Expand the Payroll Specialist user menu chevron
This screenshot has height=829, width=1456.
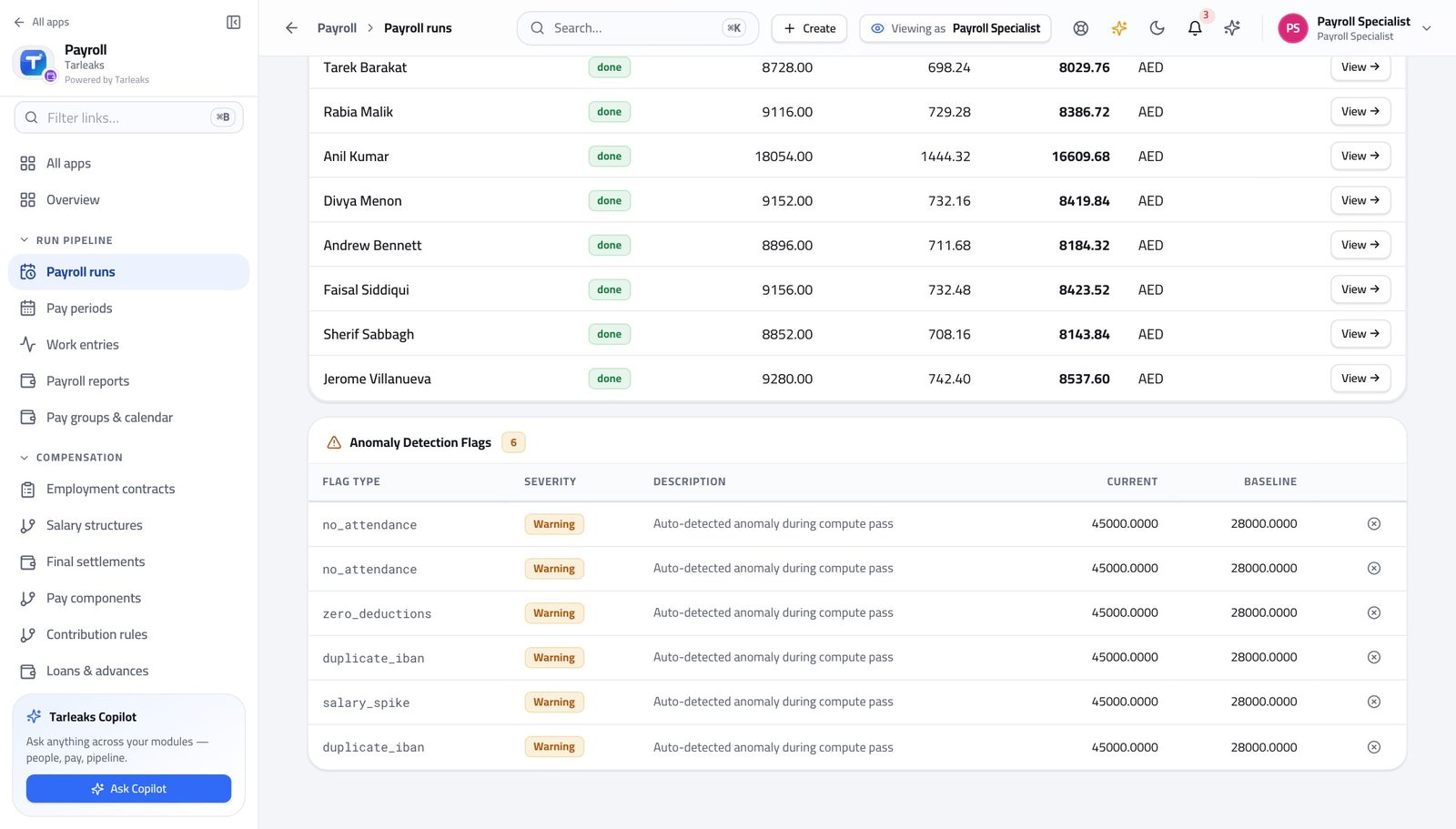pyautogui.click(x=1427, y=28)
